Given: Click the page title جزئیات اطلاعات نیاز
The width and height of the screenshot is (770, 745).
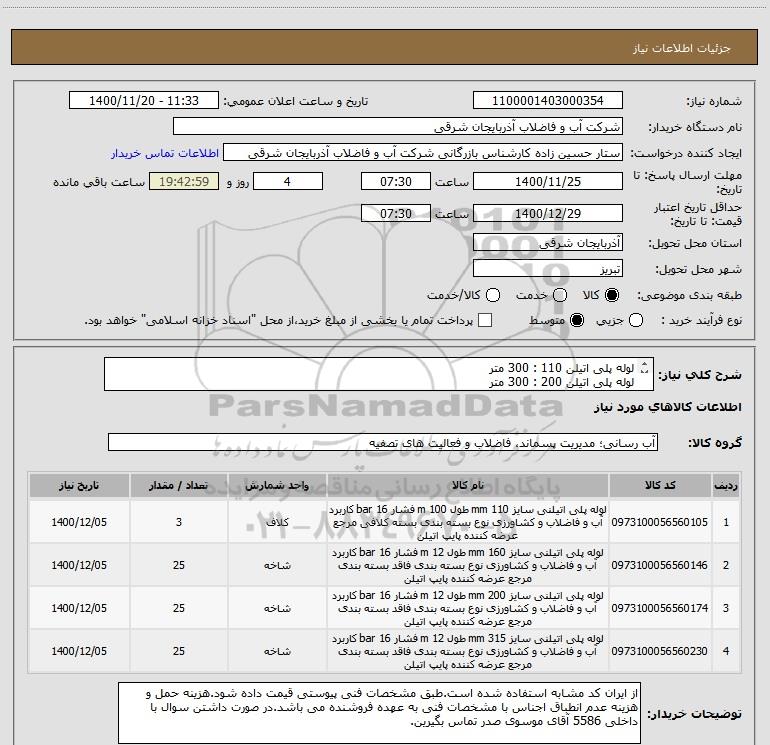Looking at the screenshot, I should (682, 48).
